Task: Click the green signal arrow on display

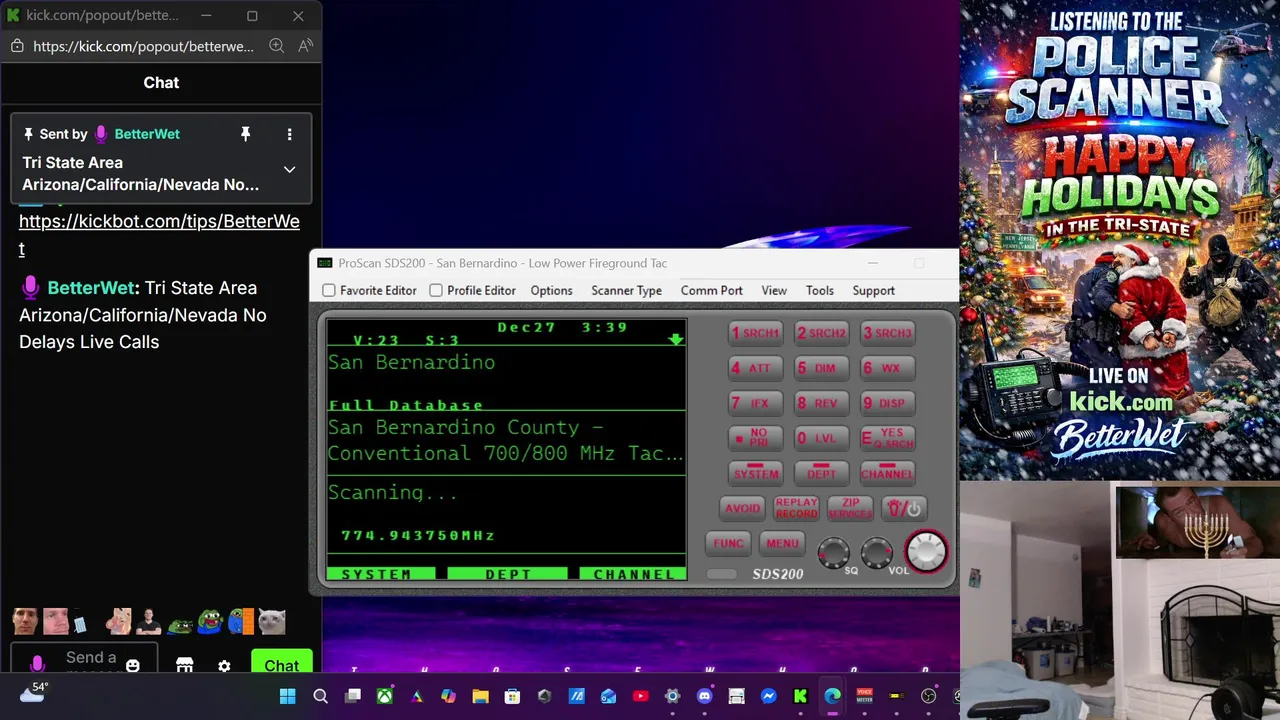Action: [676, 339]
